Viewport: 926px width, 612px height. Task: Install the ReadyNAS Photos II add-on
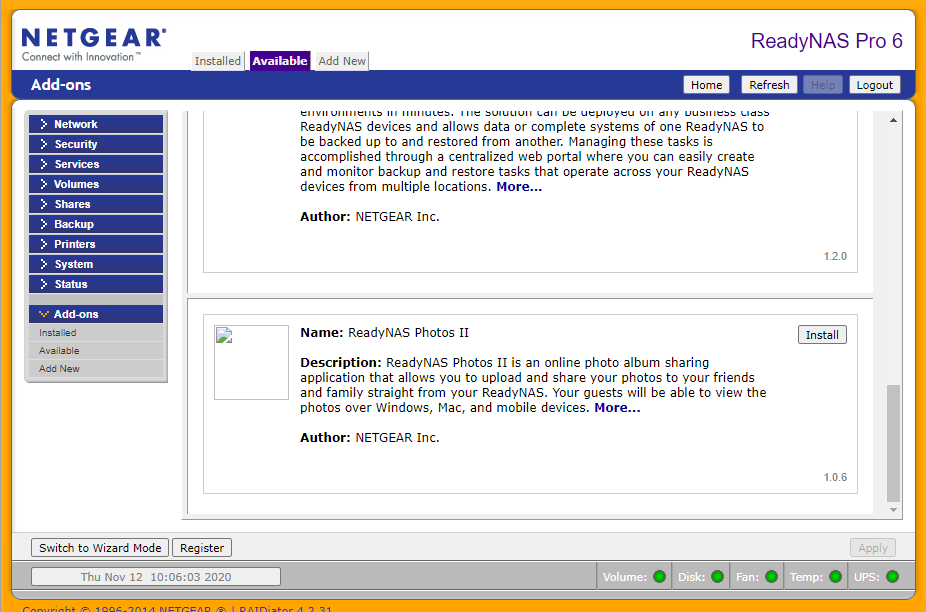point(822,335)
